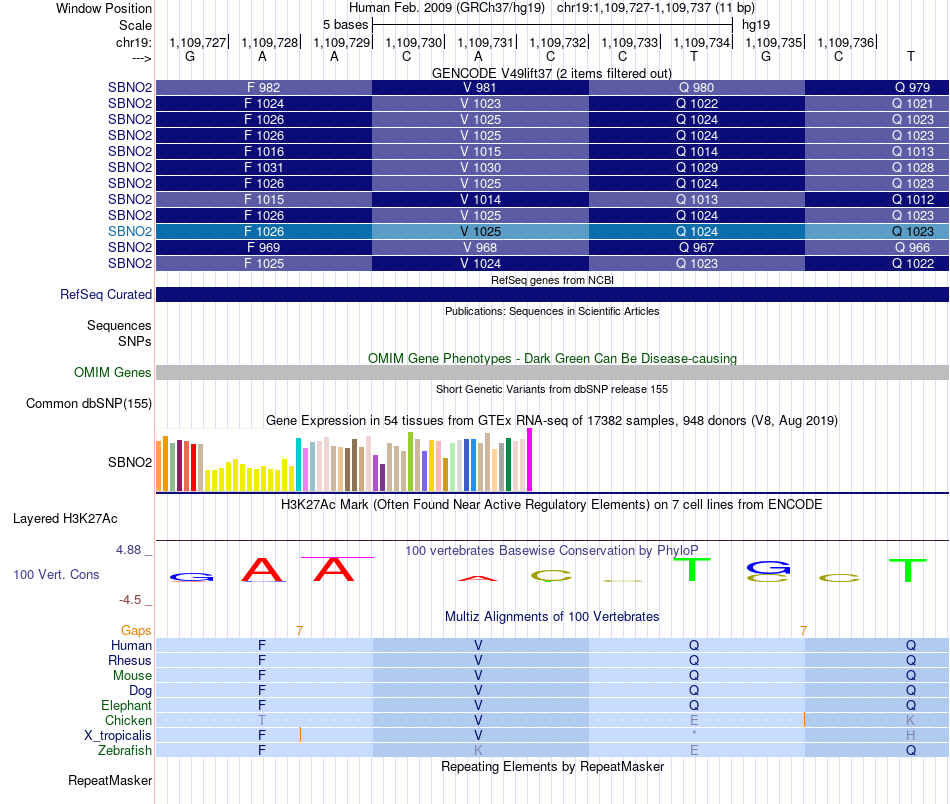
Task: Select the highlighted light-blue SBNO2 transcript label
Action: point(130,231)
